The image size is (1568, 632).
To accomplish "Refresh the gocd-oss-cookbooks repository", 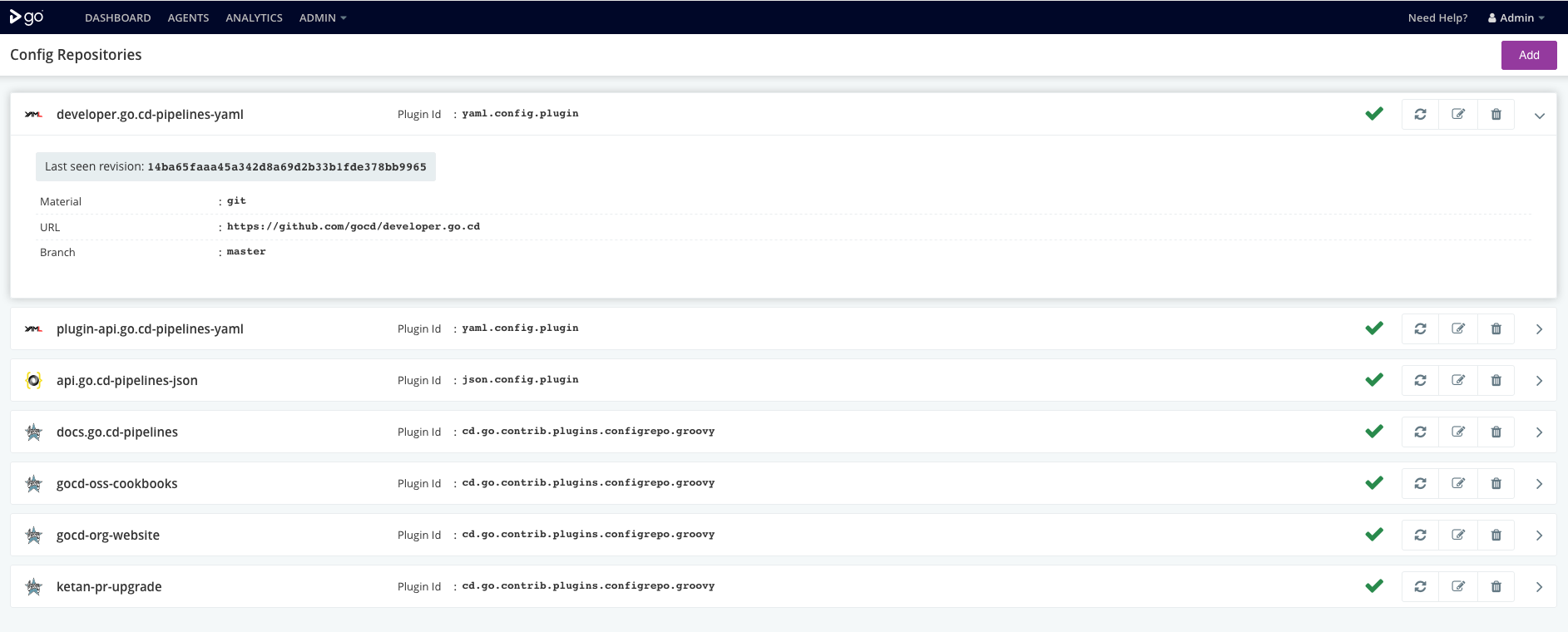I will [x=1421, y=483].
